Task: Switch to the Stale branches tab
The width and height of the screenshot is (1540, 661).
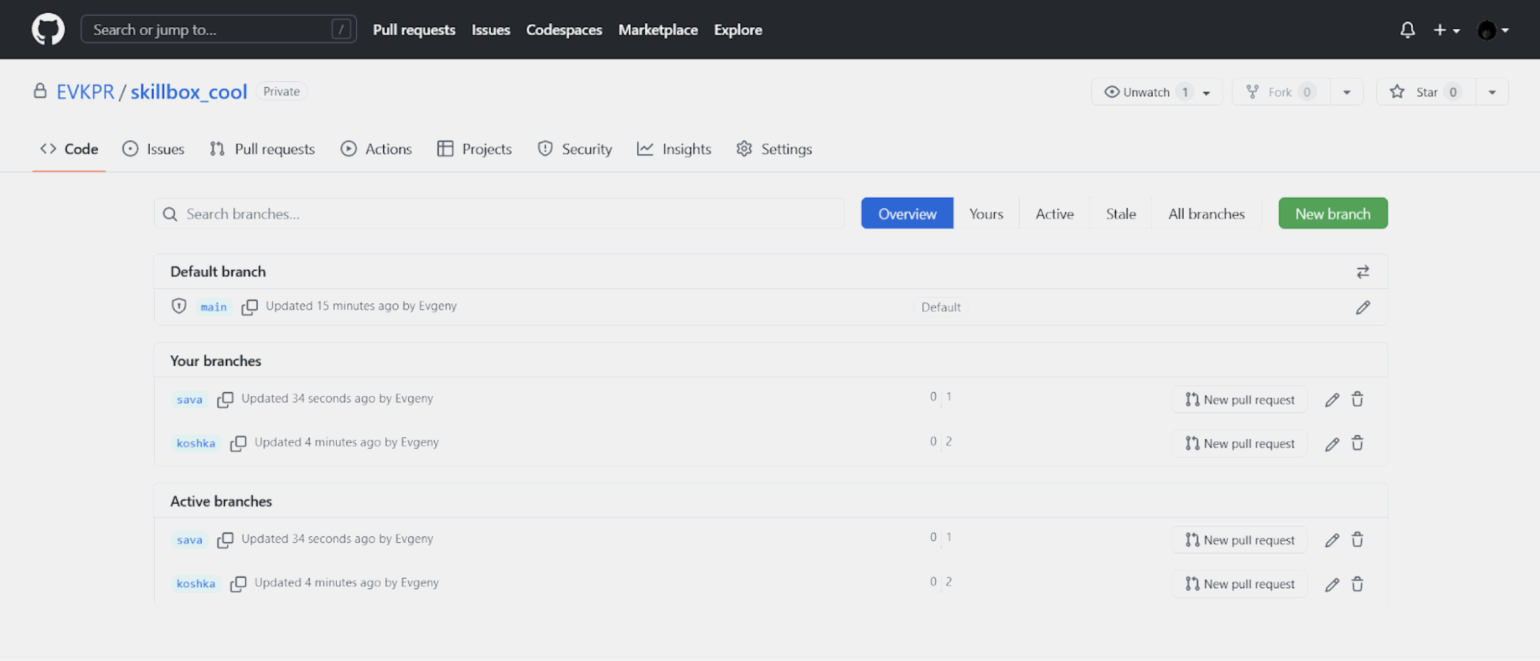Action: (x=1120, y=214)
